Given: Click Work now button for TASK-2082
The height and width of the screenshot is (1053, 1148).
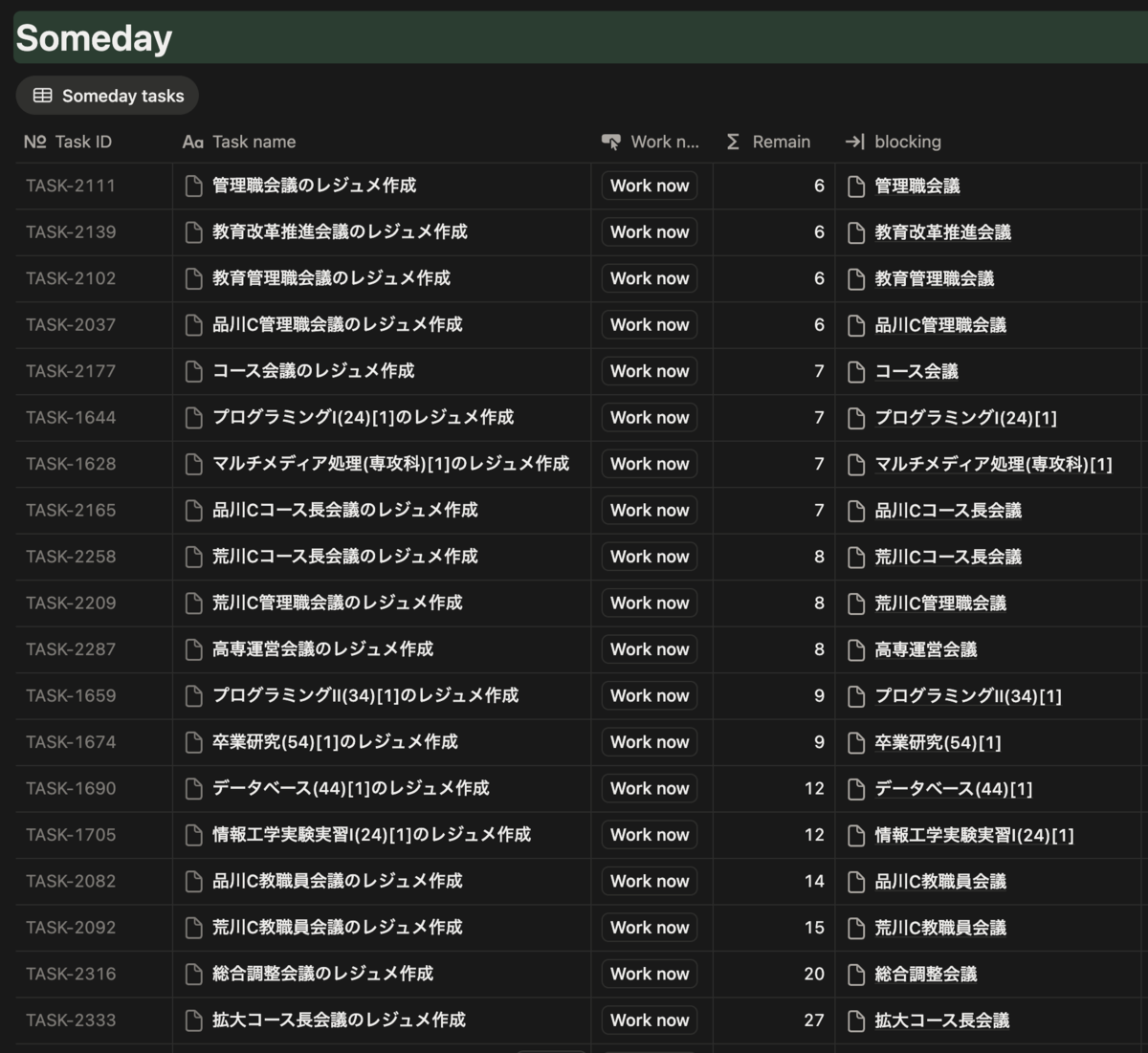Looking at the screenshot, I should click(650, 882).
